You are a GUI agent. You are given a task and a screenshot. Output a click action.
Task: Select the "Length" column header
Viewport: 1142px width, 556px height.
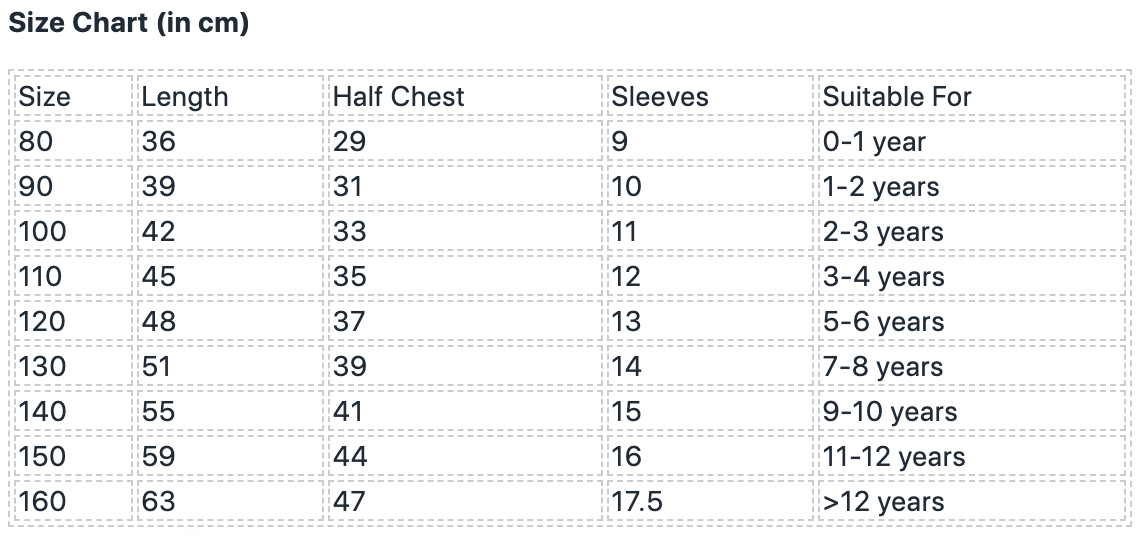coord(185,97)
